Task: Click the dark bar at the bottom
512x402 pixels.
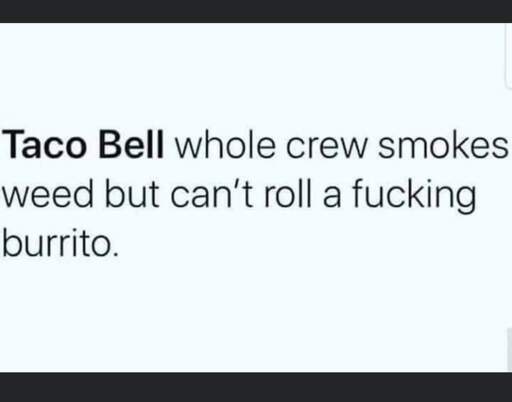Action: pos(256,387)
